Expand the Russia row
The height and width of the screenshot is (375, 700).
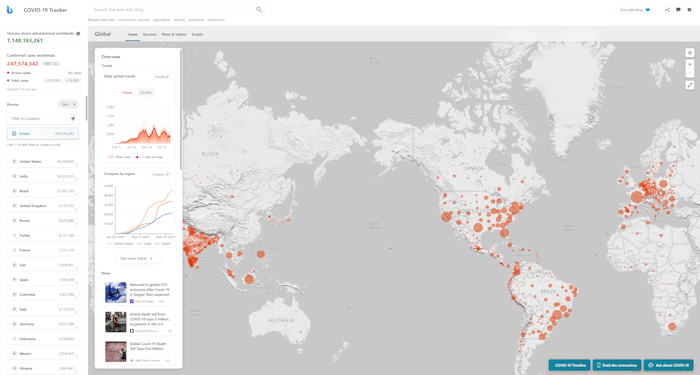(x=14, y=221)
